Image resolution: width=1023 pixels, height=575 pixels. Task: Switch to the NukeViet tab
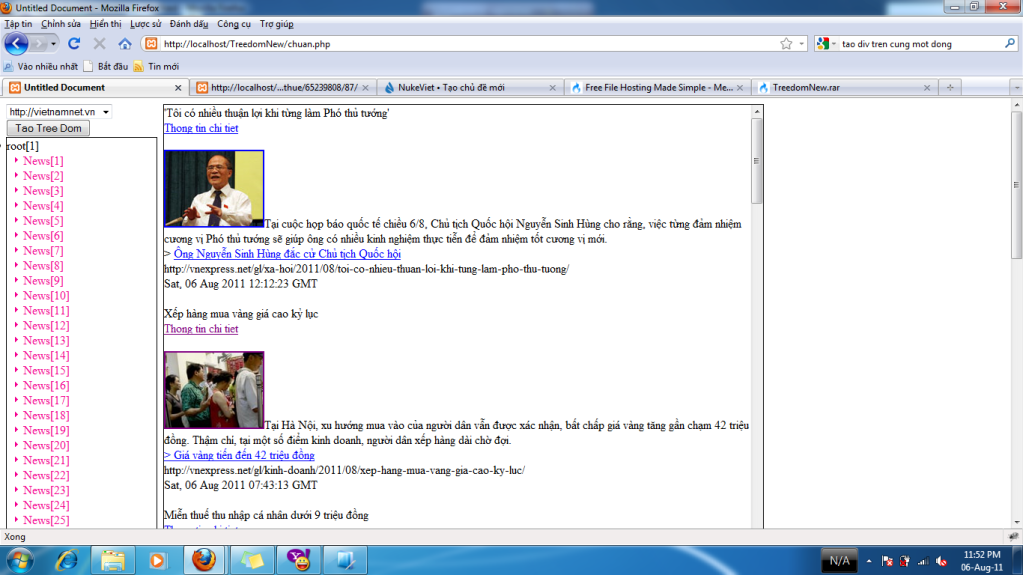point(470,87)
